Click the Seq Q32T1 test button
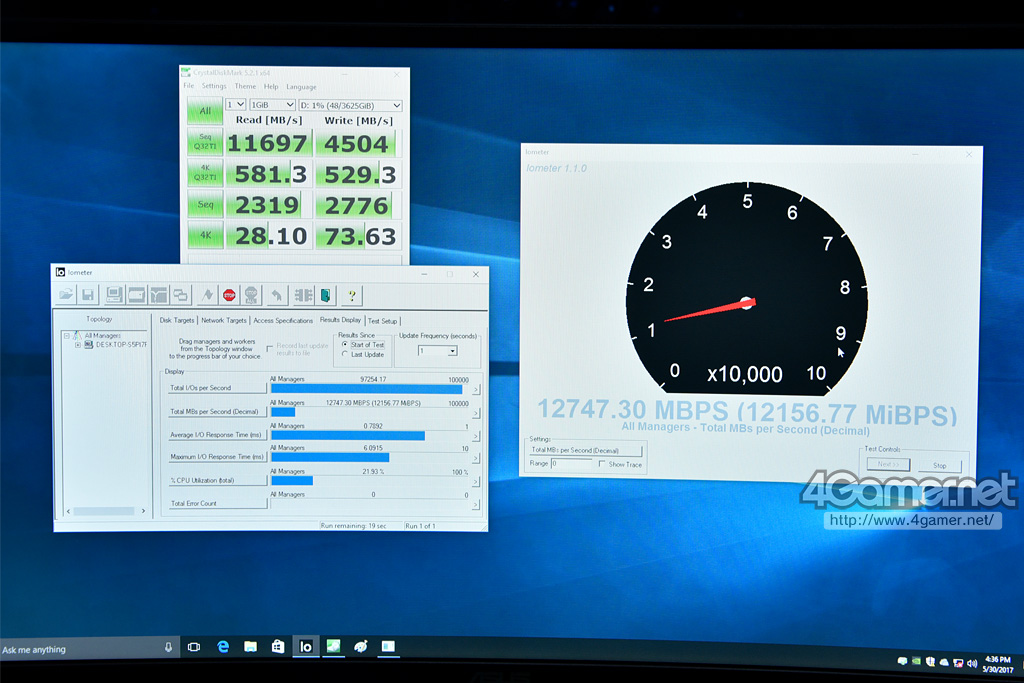The width and height of the screenshot is (1024, 683). pos(205,142)
